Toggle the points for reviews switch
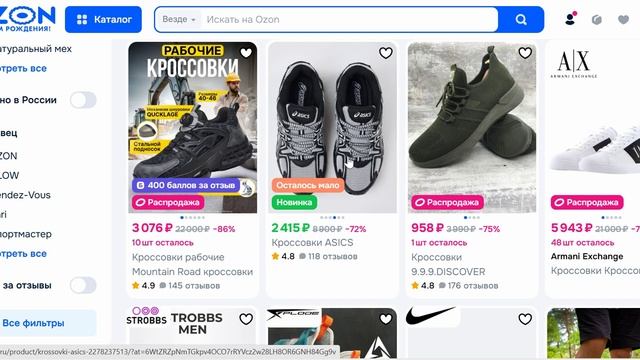640x360 pixels. pyautogui.click(x=83, y=285)
